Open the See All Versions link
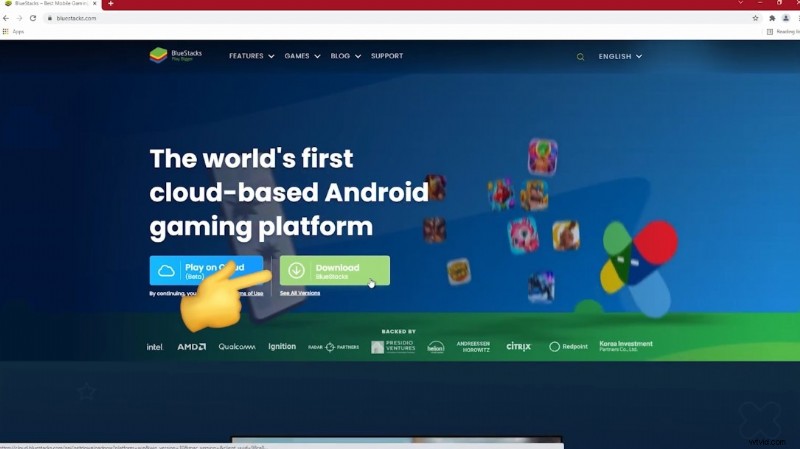The width and height of the screenshot is (800, 449). tap(300, 293)
